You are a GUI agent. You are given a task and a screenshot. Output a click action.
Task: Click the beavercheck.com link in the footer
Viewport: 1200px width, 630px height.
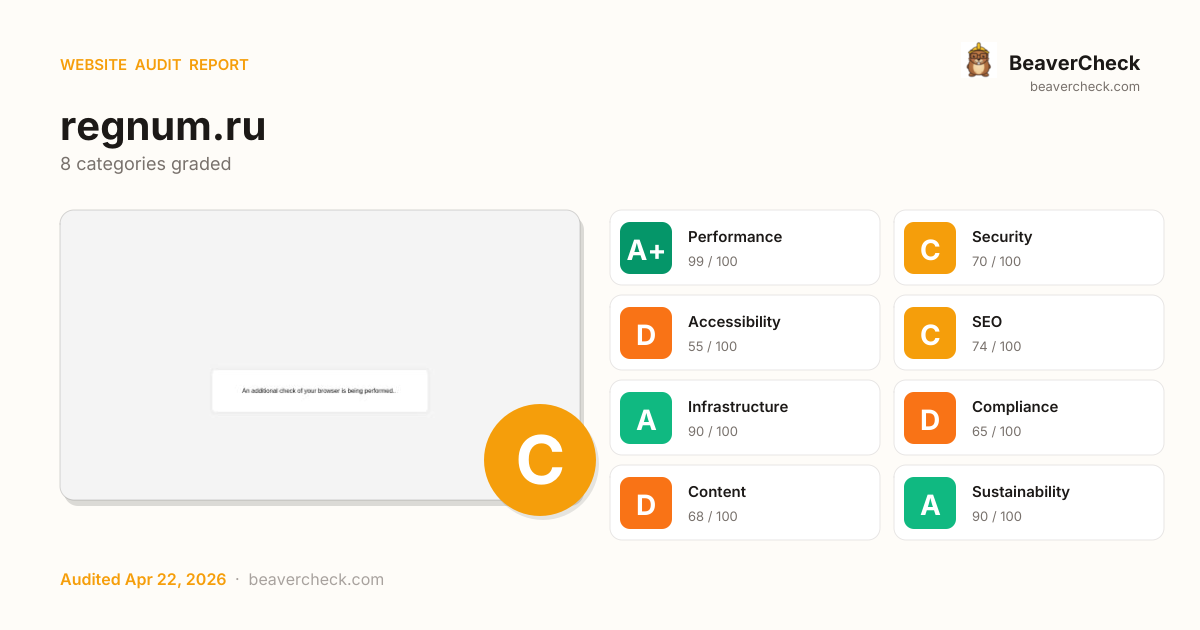316,580
